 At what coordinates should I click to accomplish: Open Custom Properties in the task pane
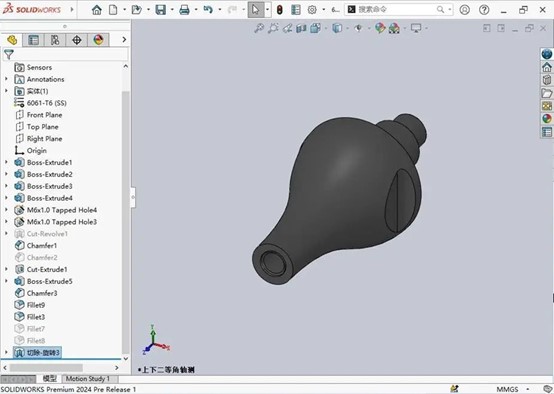[x=547, y=132]
